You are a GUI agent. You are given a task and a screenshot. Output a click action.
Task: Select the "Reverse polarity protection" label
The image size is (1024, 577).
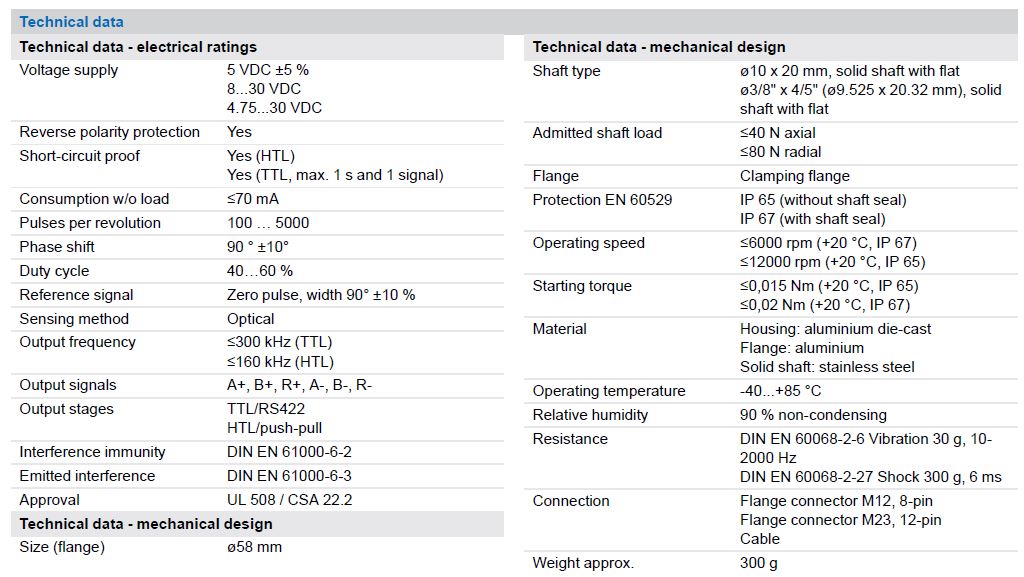(110, 132)
